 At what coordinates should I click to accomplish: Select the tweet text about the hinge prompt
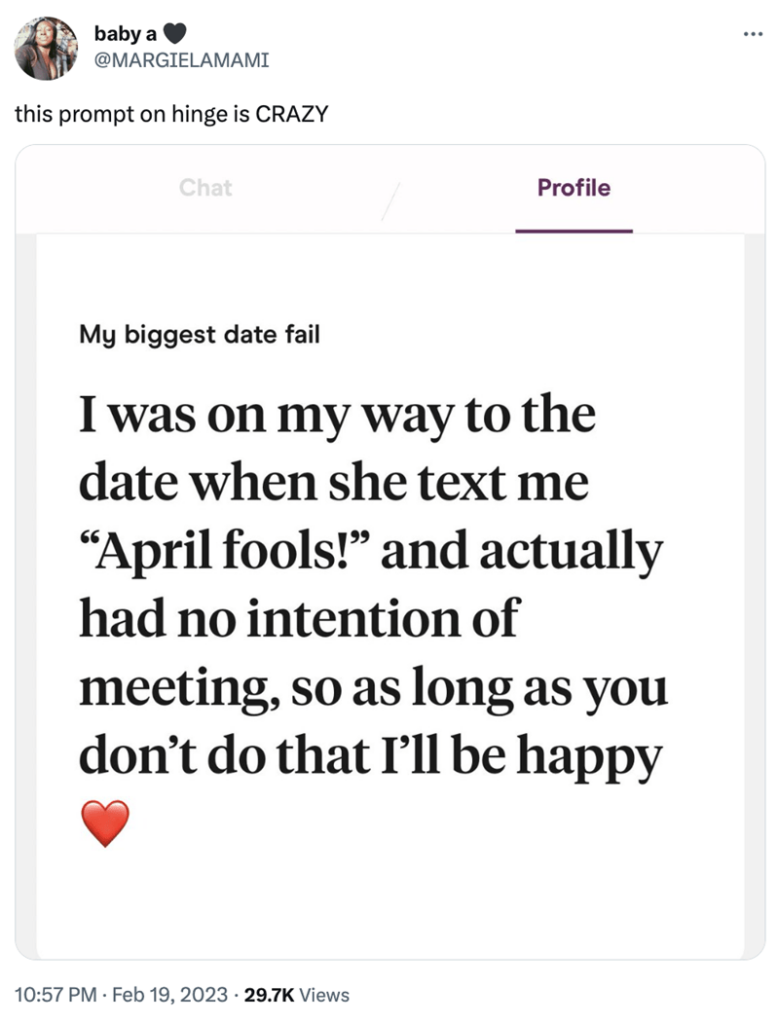(171, 113)
